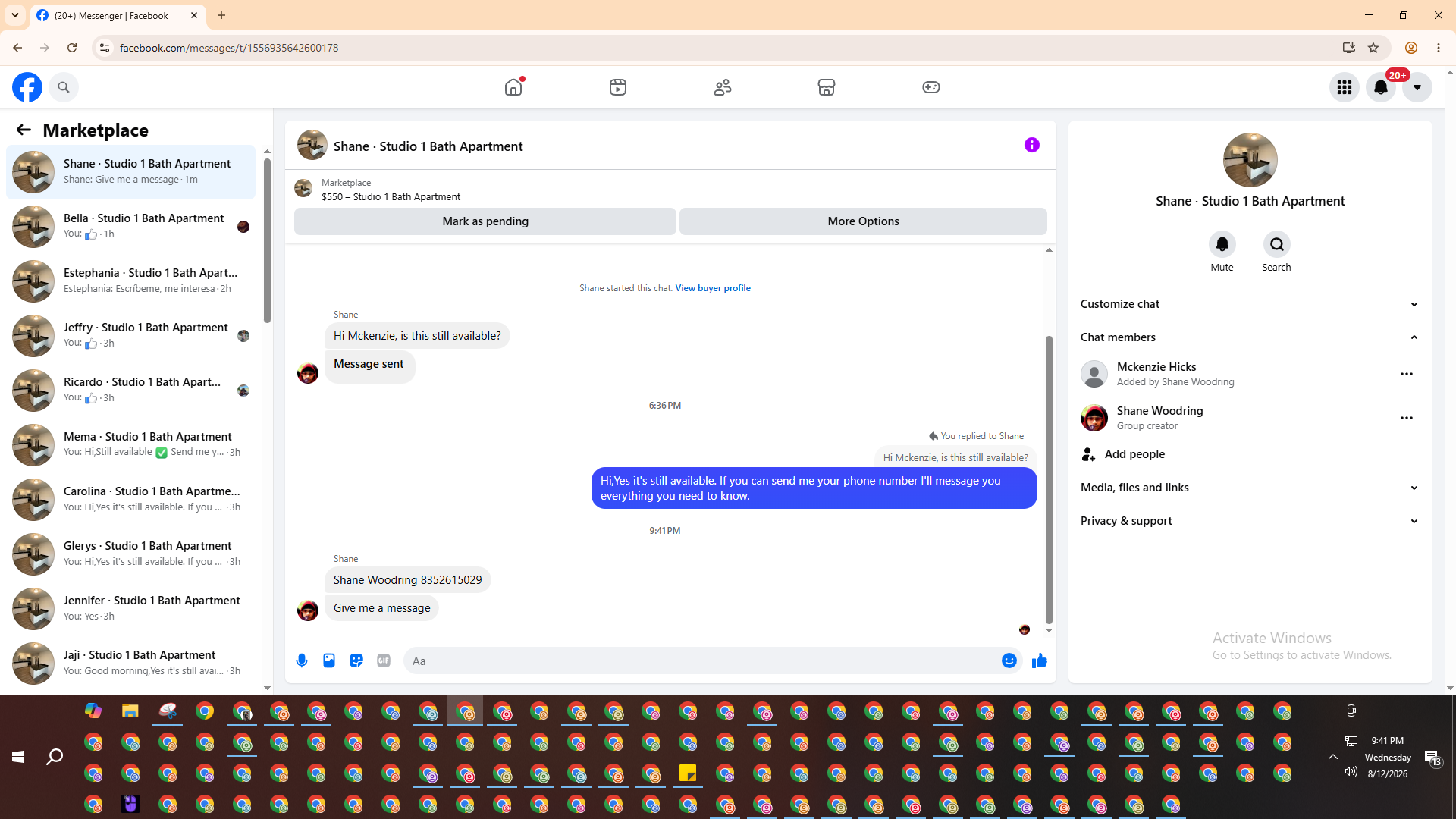Open member options for Mckenzie Hicks
Image resolution: width=1456 pixels, height=819 pixels.
(x=1407, y=374)
